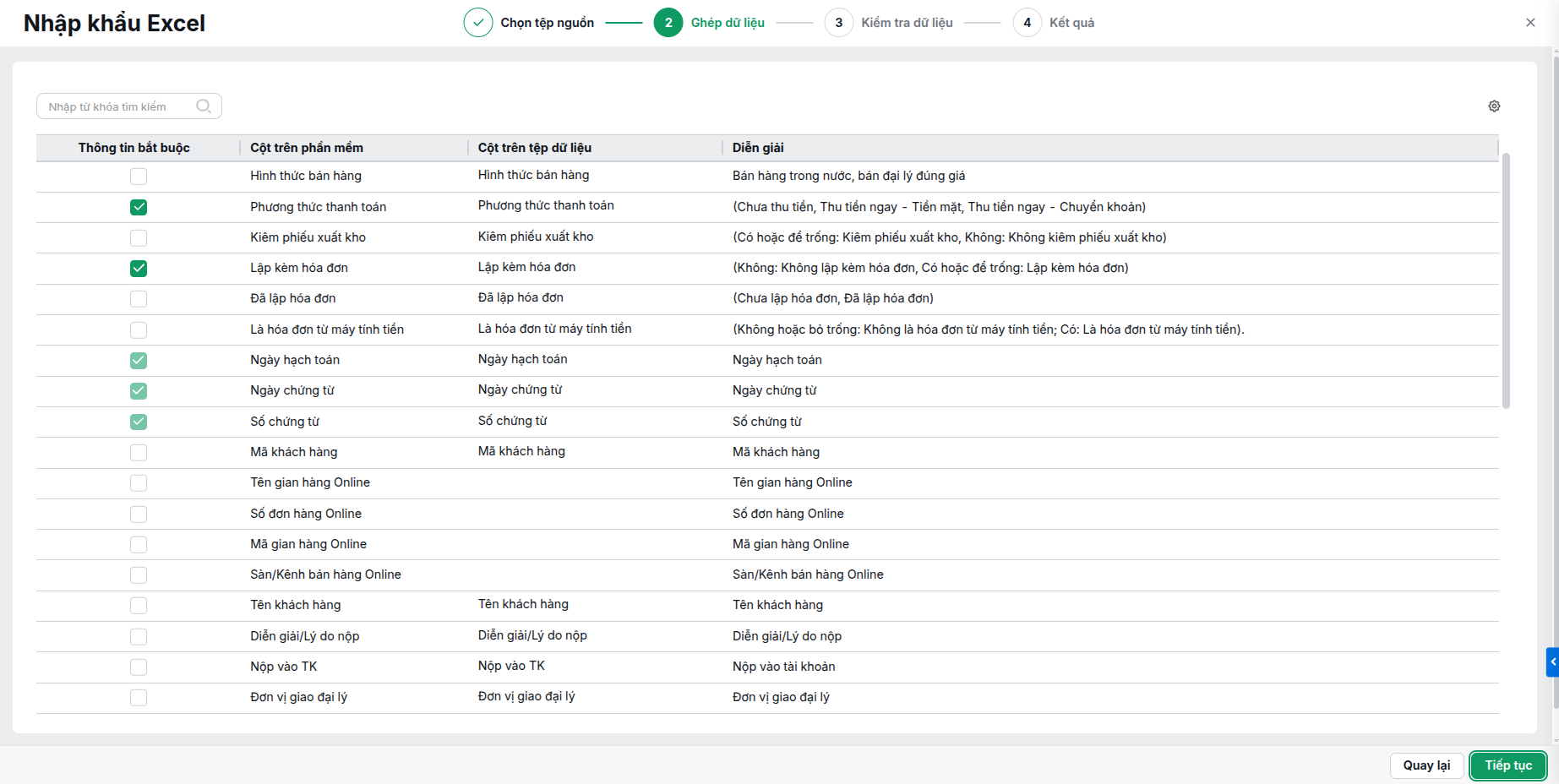The height and width of the screenshot is (784, 1559).
Task: Select empty data column for Tên gian hàng Online
Action: click(595, 482)
